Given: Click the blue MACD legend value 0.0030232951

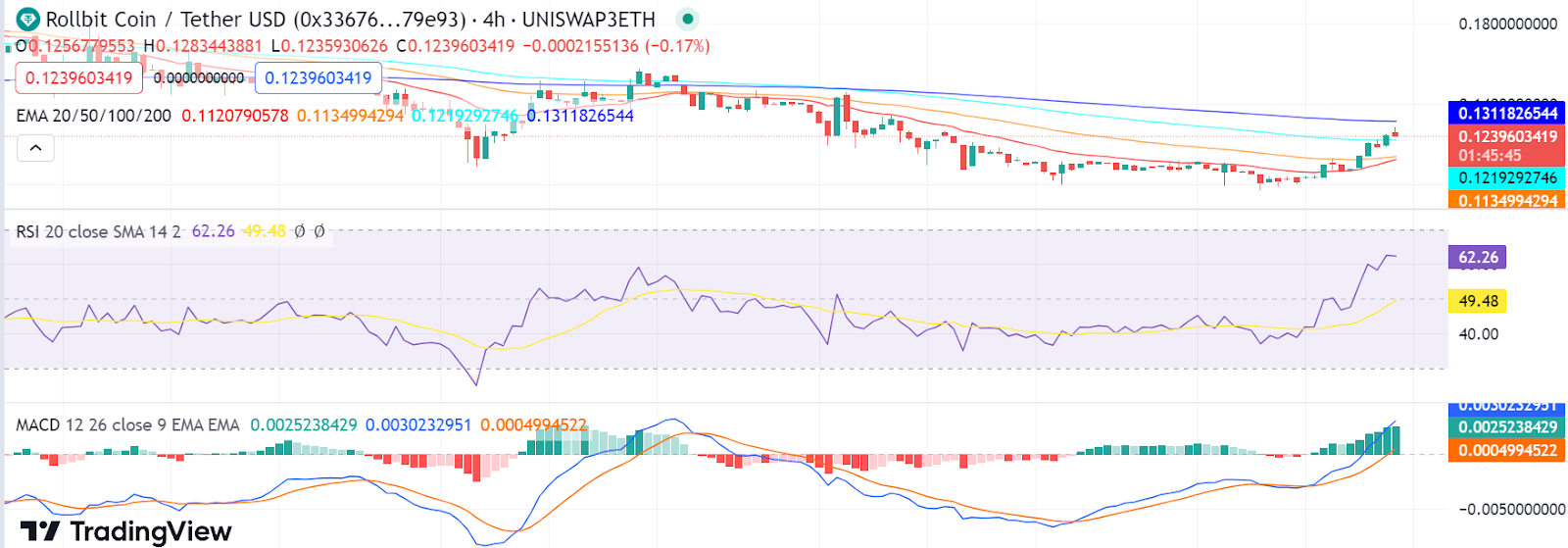Looking at the screenshot, I should click(x=418, y=425).
